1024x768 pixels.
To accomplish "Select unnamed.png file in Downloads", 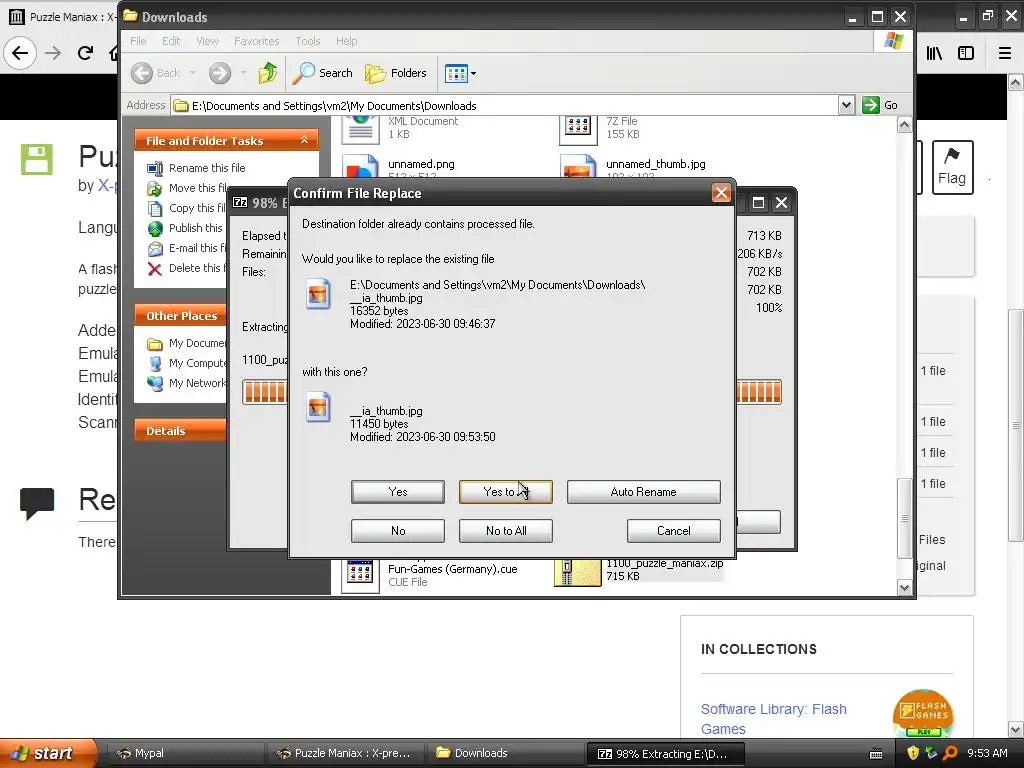I will 421,165.
